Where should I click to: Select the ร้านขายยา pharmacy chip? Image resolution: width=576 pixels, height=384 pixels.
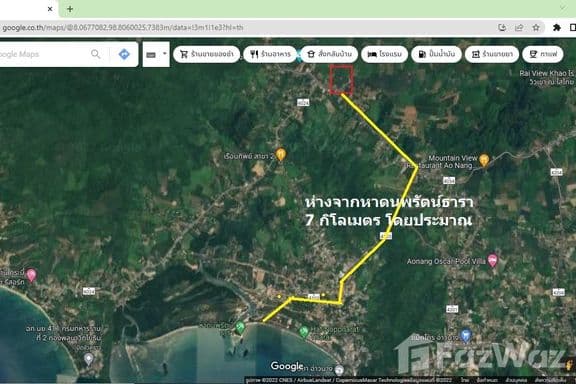[x=492, y=54]
